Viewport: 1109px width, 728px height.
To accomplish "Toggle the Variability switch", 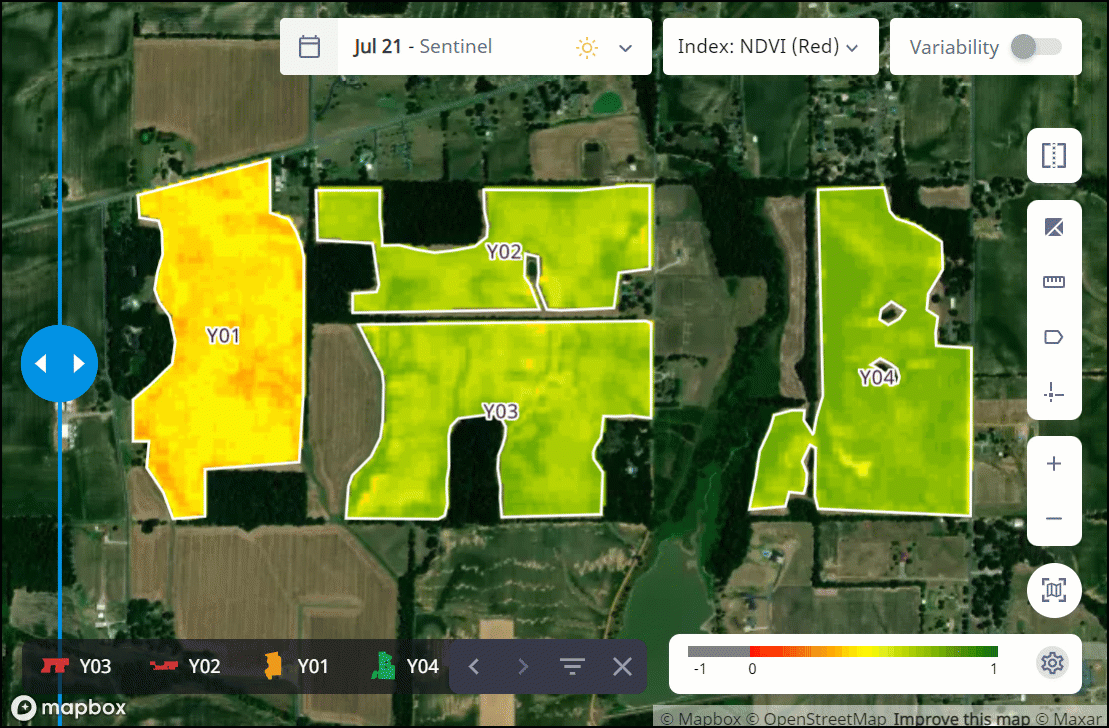I will point(1035,47).
